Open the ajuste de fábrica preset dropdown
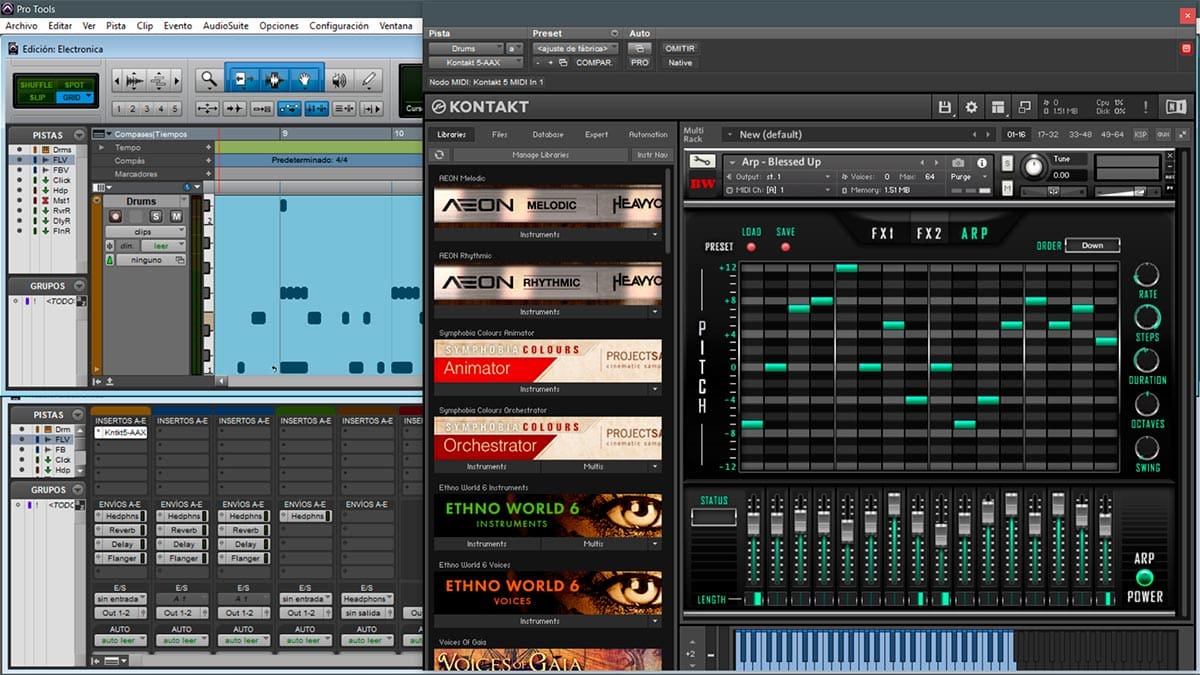Screen dimensions: 1200x675 (576, 48)
